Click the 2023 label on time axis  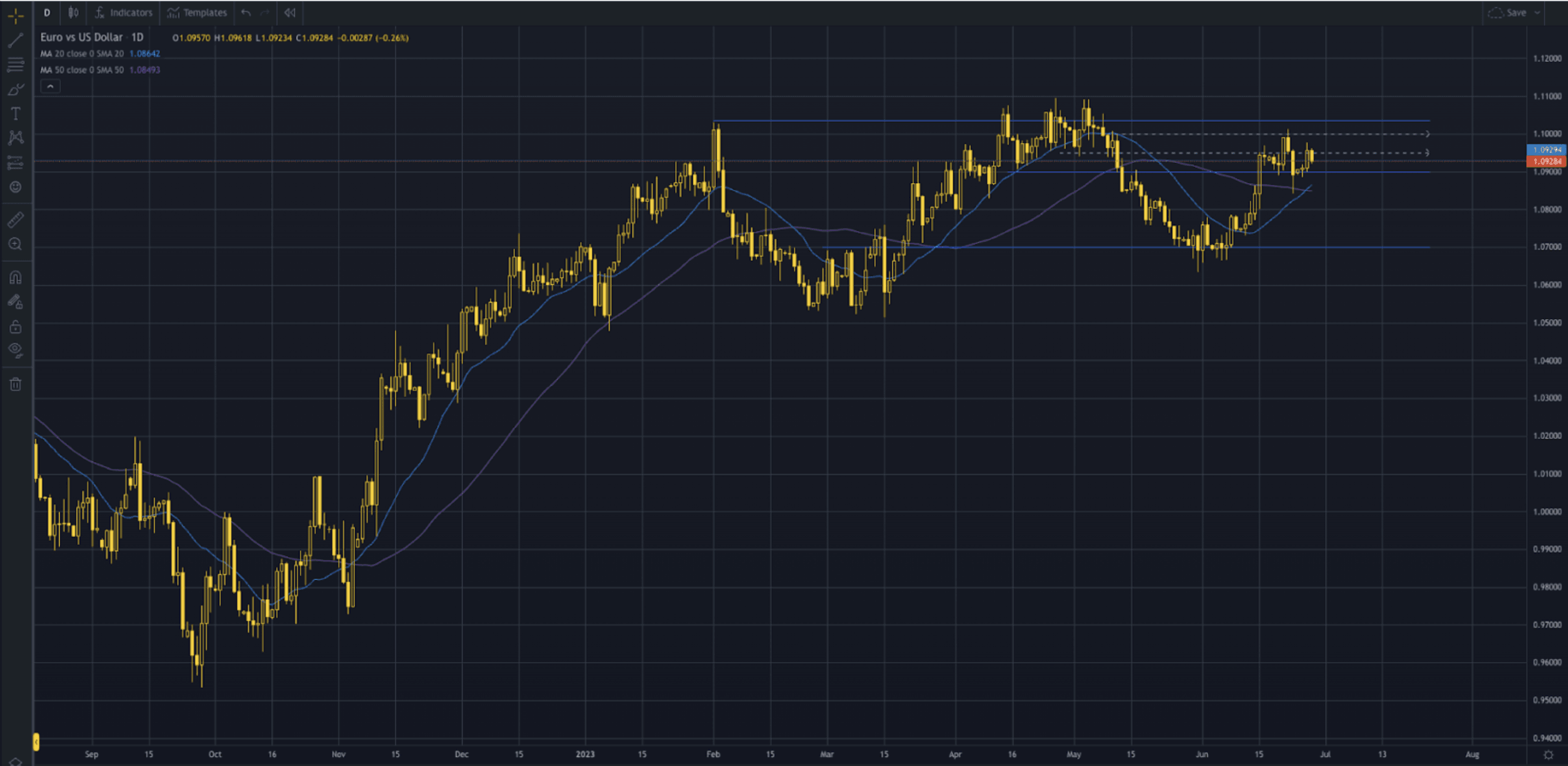[585, 754]
